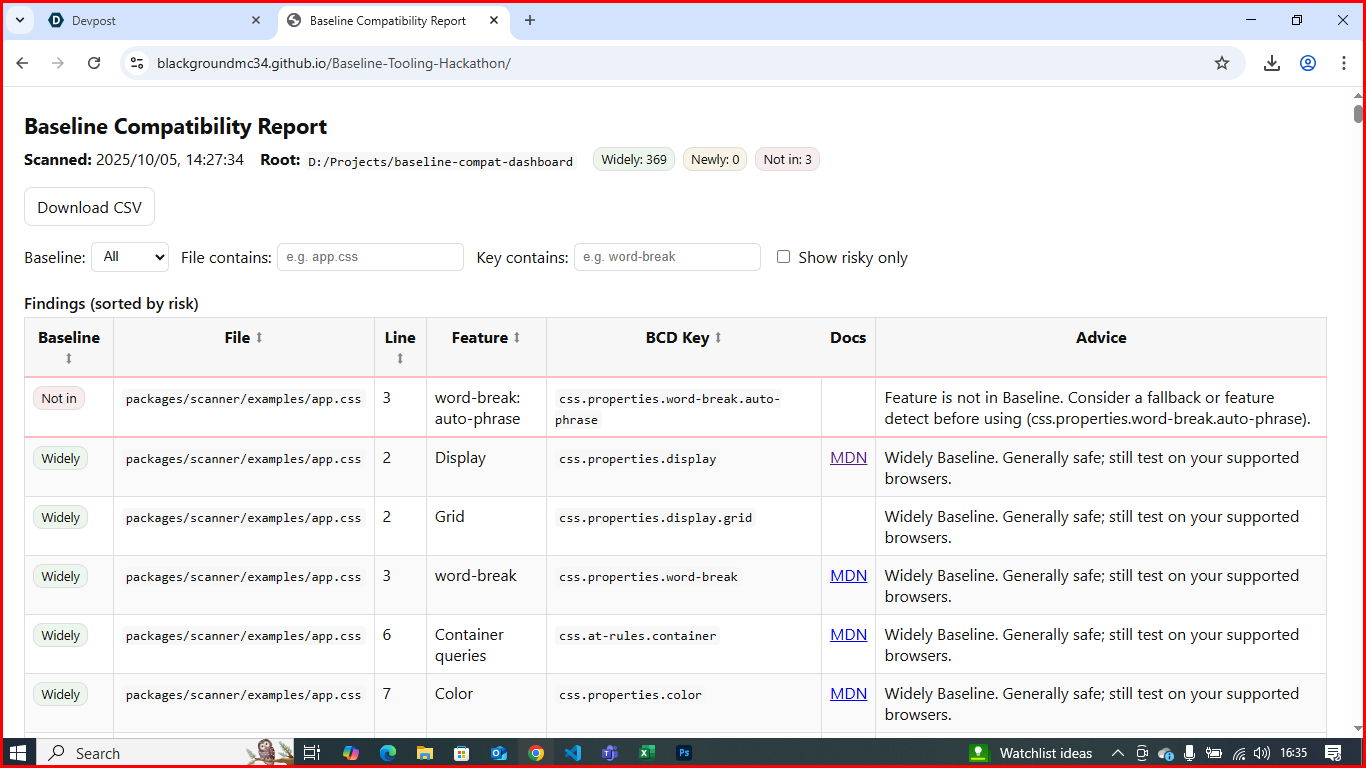This screenshot has width=1366, height=768.
Task: Open the Windows Start menu
Action: (18, 753)
